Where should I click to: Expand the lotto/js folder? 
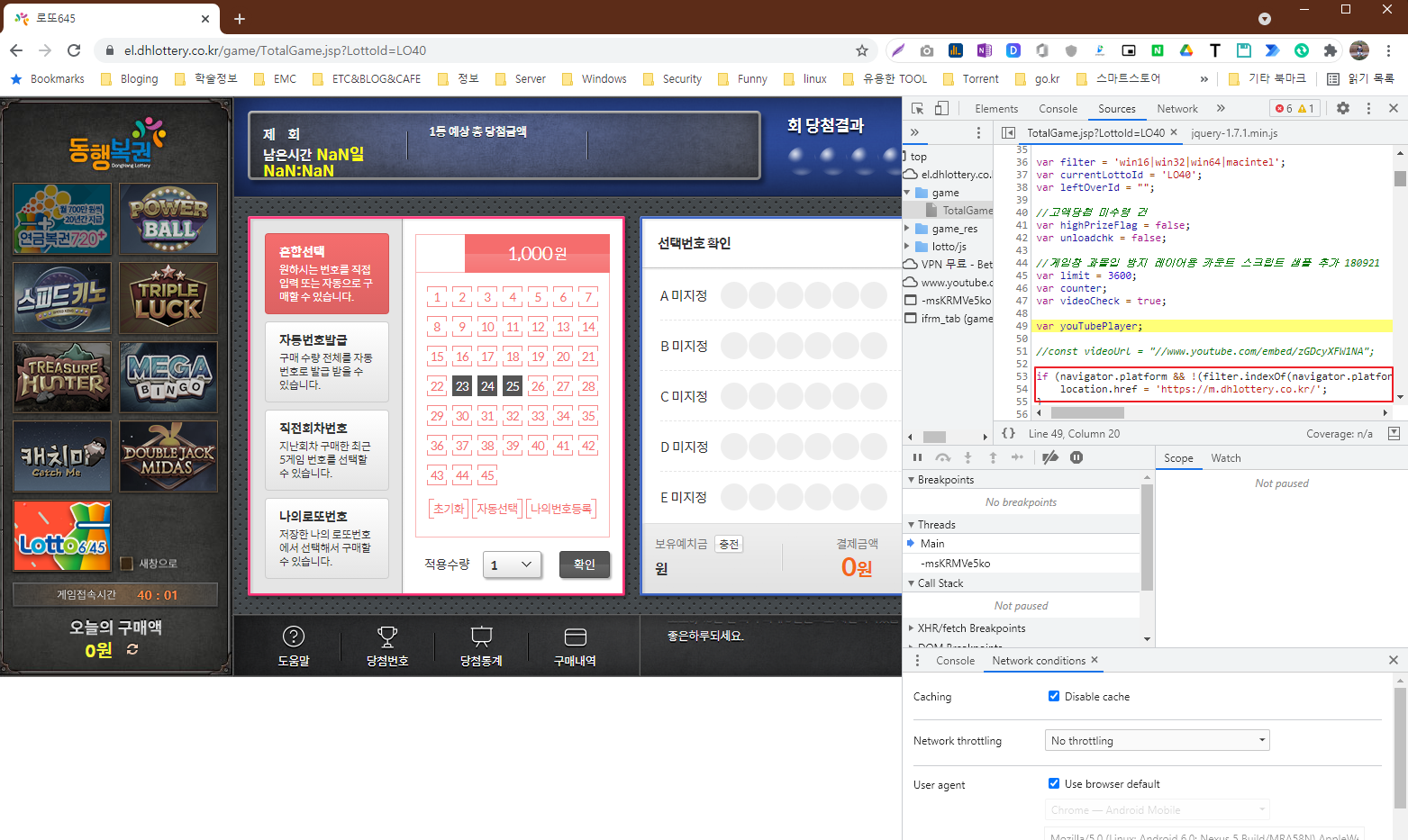tap(907, 247)
